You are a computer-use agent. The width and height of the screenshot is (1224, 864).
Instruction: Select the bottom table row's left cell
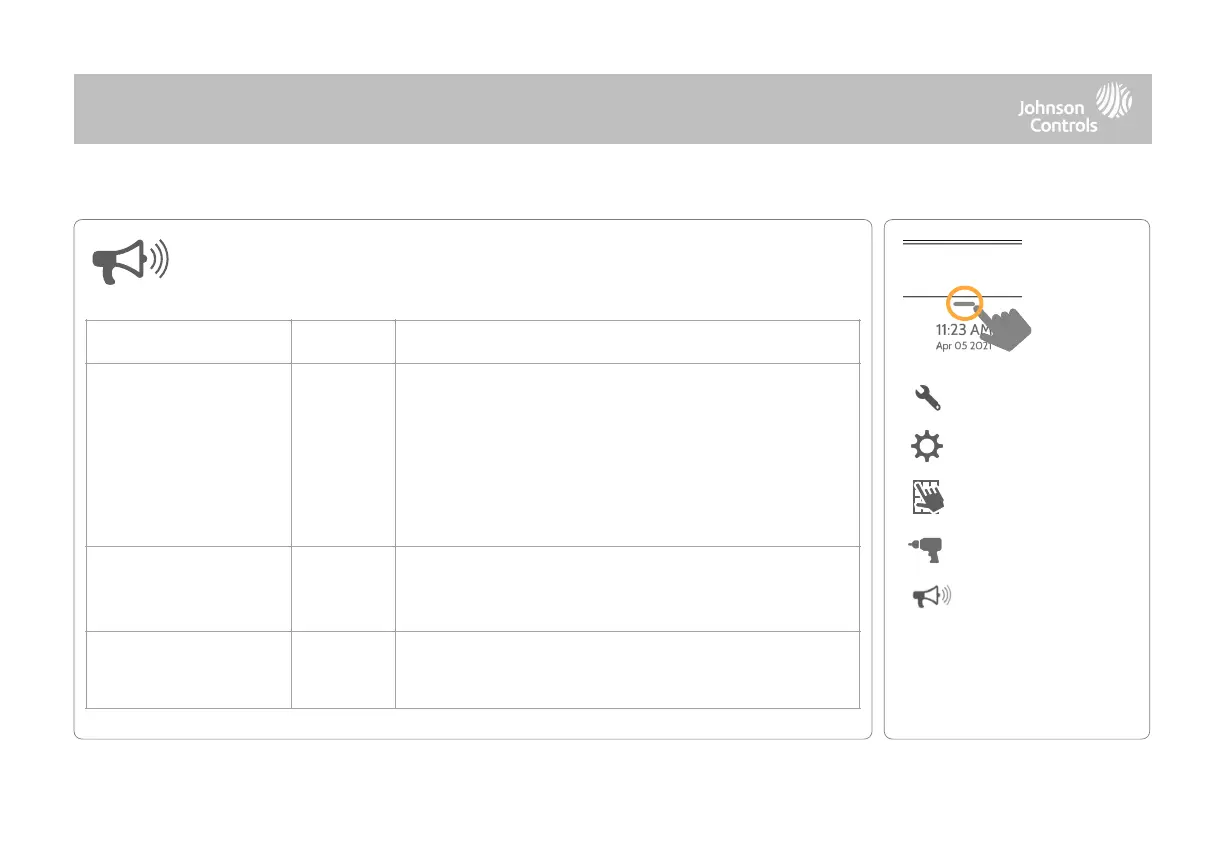pyautogui.click(x=189, y=669)
